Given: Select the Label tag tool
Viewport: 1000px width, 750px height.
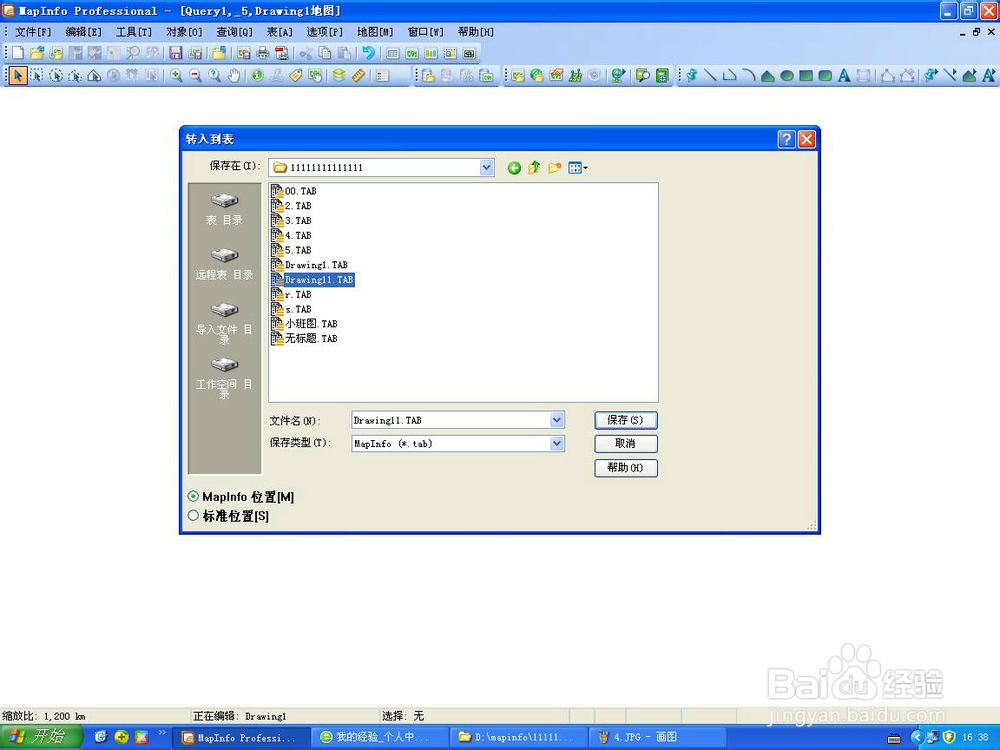Looking at the screenshot, I should [295, 75].
